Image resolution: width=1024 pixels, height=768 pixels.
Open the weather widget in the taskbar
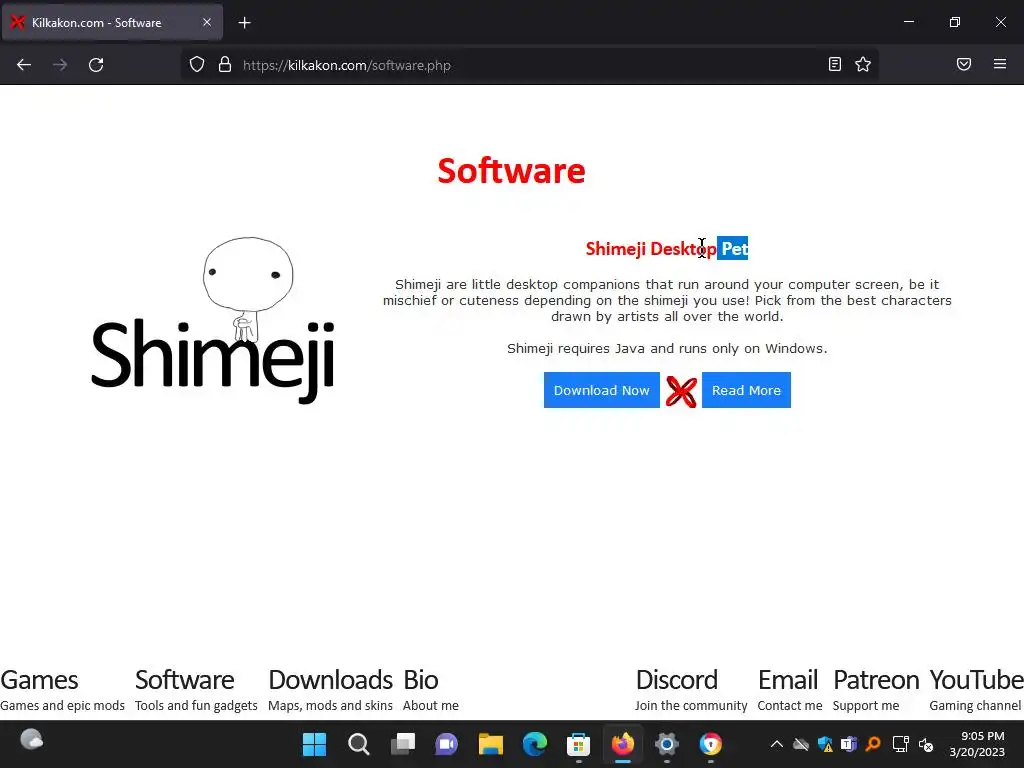pos(31,741)
